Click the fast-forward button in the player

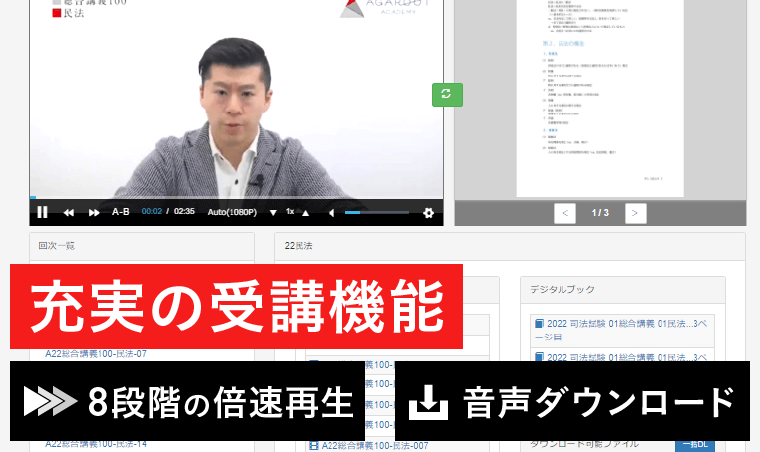click(x=94, y=212)
